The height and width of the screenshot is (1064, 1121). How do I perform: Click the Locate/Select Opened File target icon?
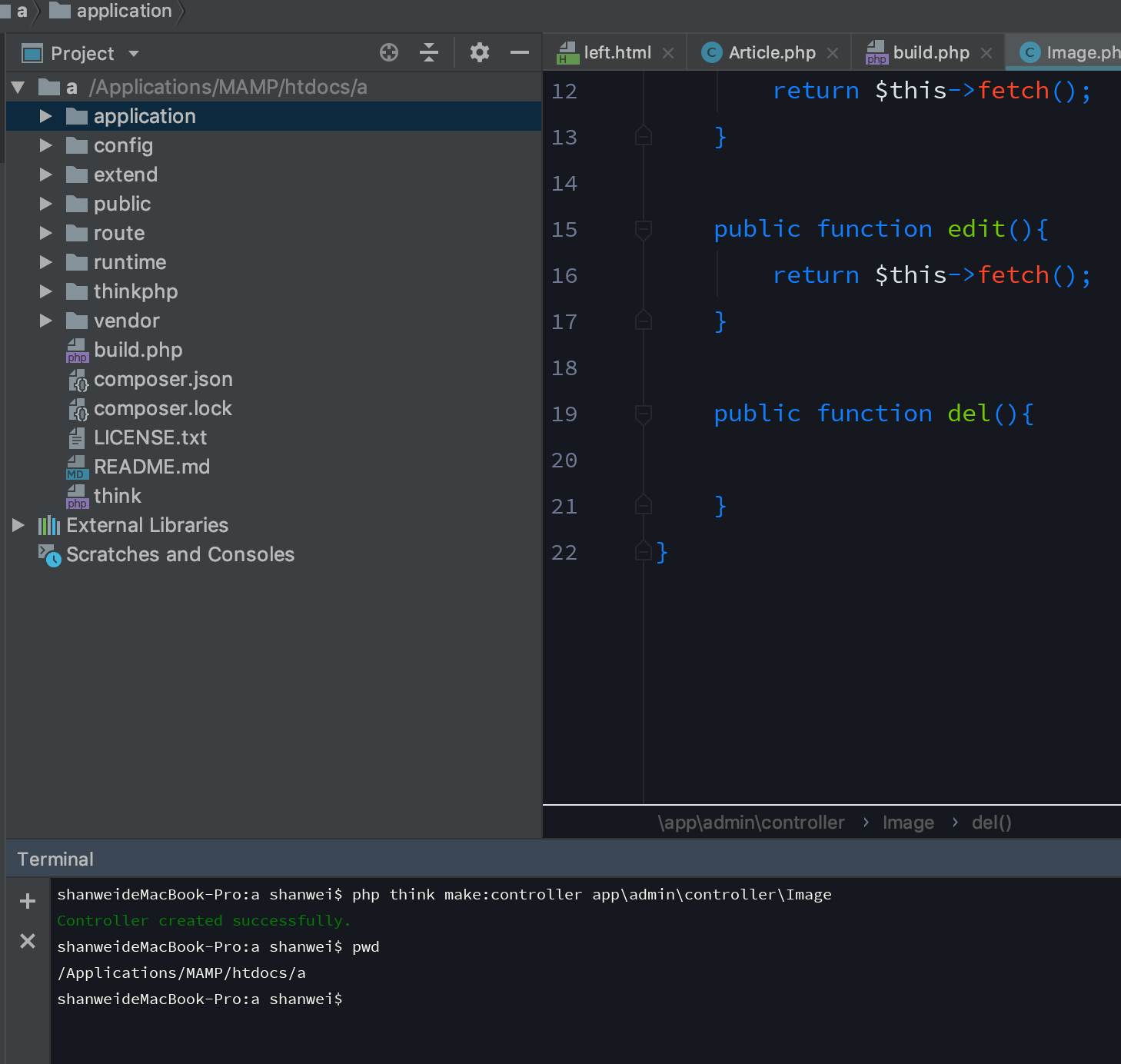point(389,52)
